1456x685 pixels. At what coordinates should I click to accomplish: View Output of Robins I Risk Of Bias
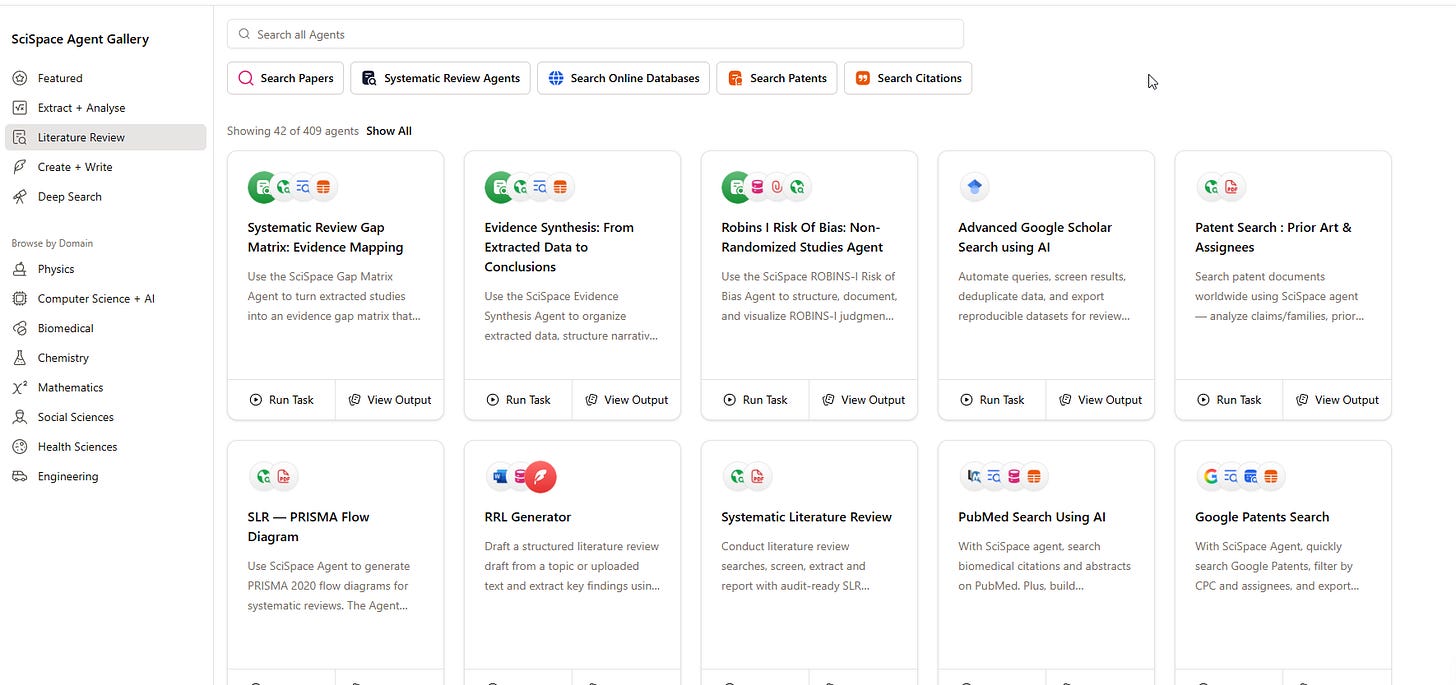tap(863, 400)
